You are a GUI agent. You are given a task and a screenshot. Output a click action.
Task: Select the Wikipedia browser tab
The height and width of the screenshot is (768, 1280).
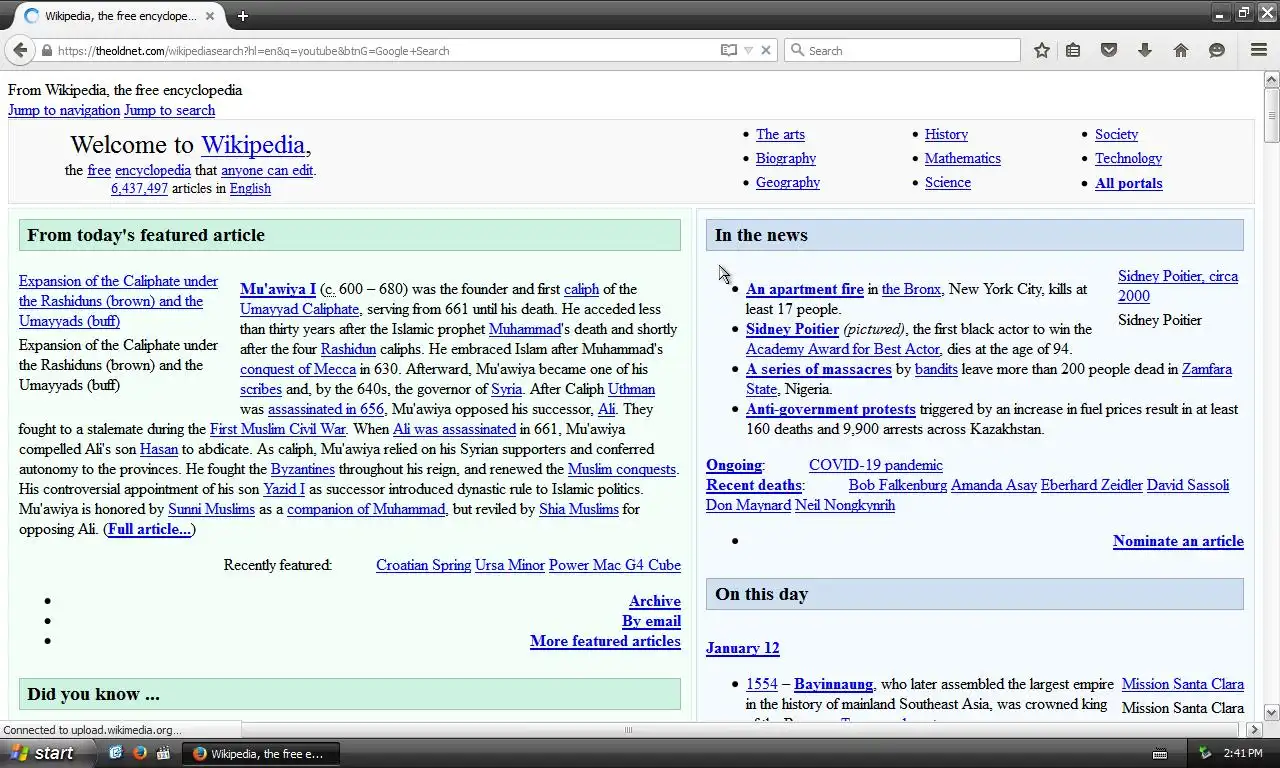[120, 16]
